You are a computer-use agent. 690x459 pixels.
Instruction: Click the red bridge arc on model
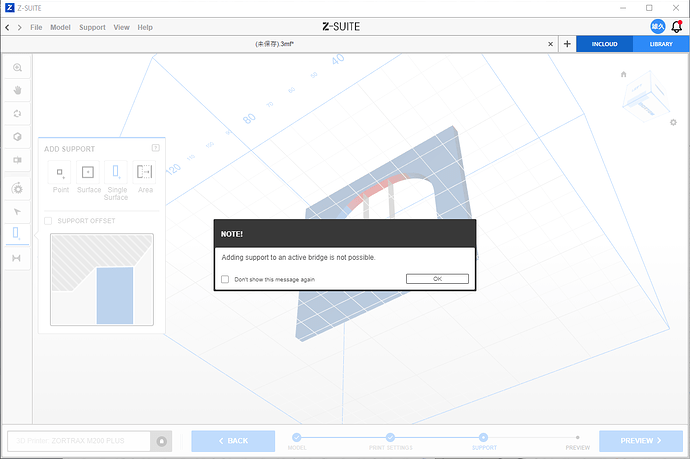tap(378, 189)
